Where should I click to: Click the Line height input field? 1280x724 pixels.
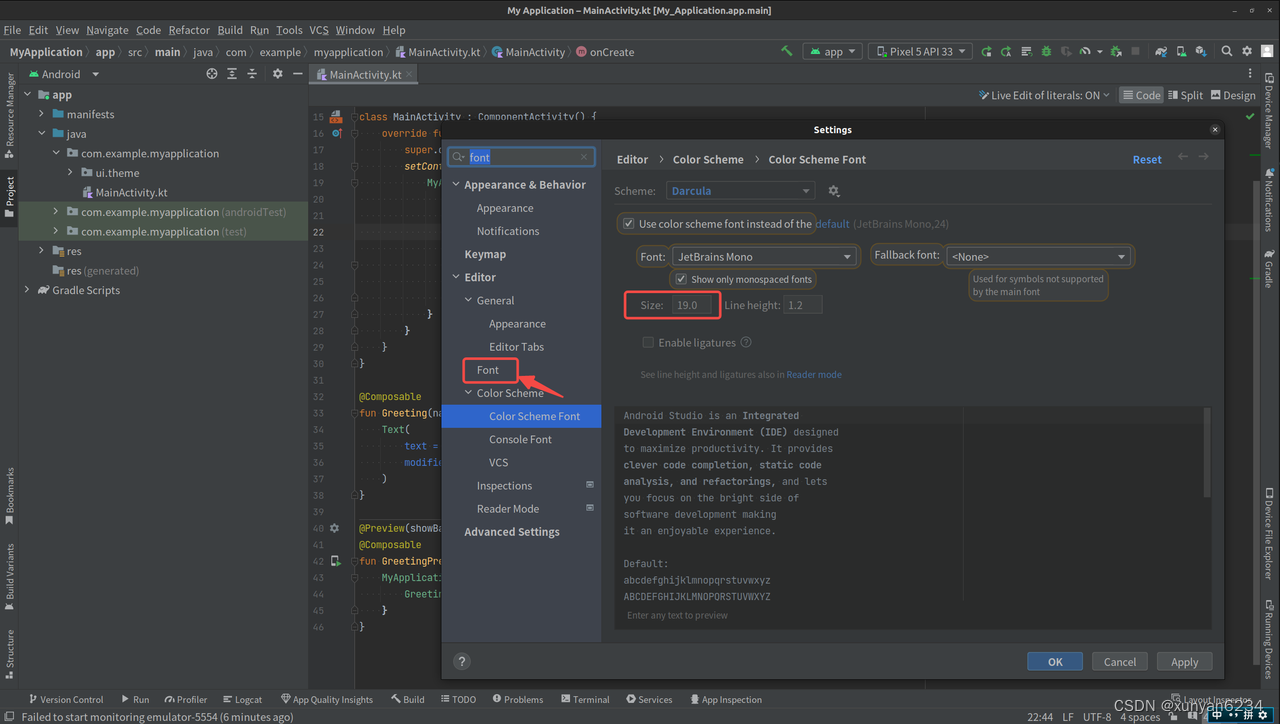tap(803, 305)
